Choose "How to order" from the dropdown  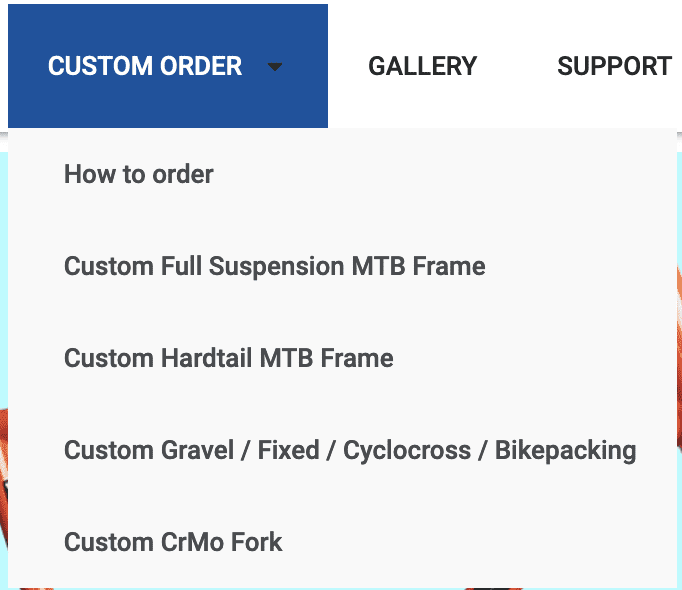(x=139, y=175)
